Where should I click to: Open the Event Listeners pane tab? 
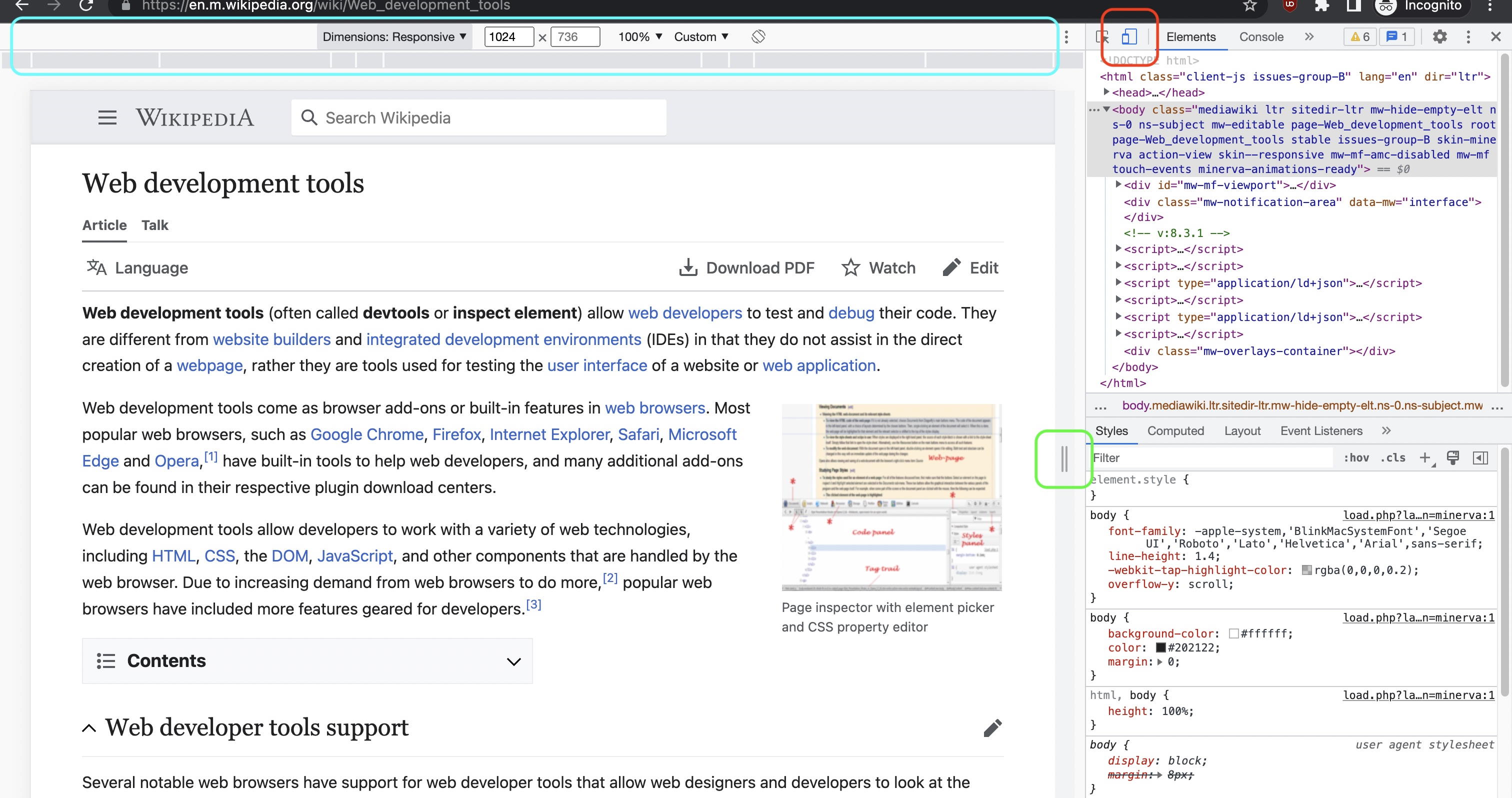point(1321,430)
